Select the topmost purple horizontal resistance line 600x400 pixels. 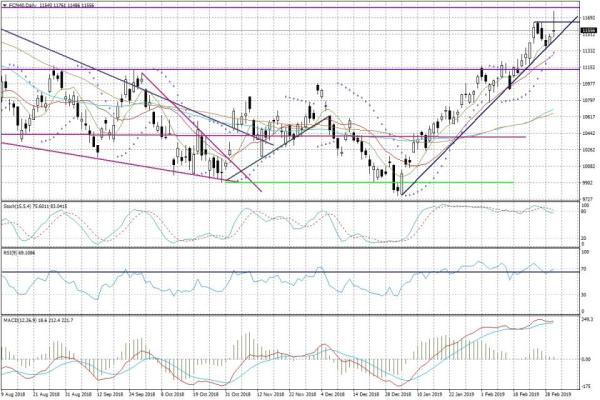300,7
